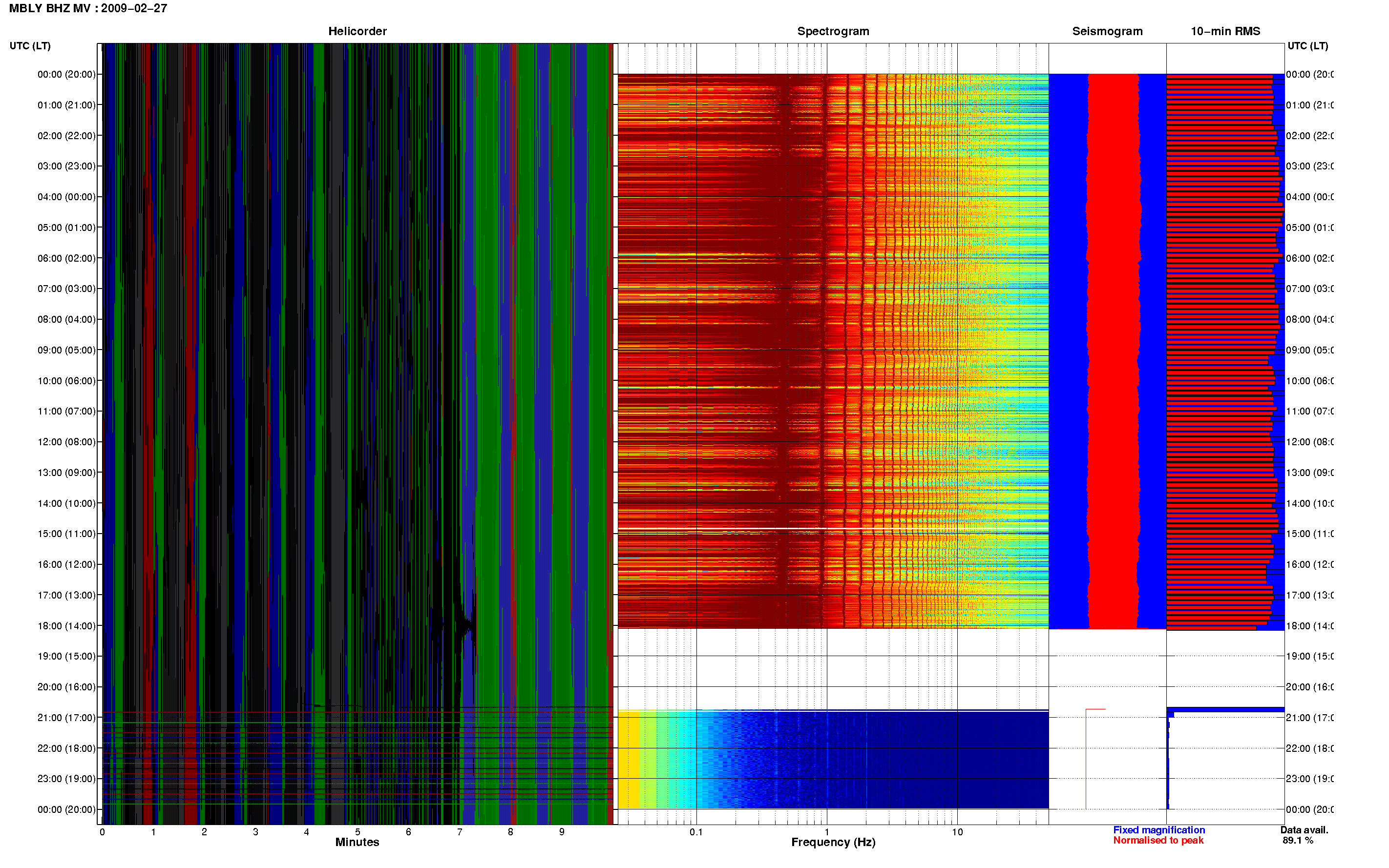Click the right 'UTC (LT)' axis label
Viewport: 1389px width, 868px height.
pos(1307,46)
